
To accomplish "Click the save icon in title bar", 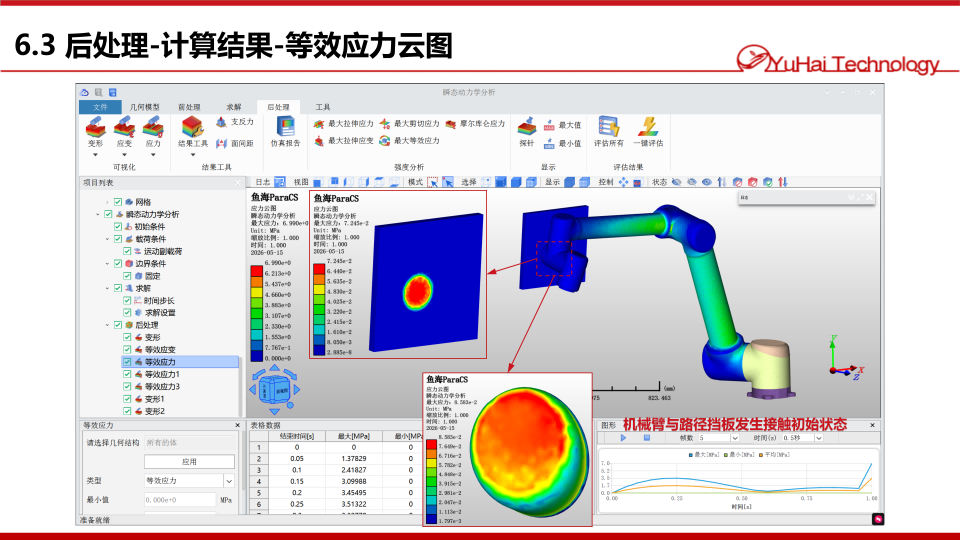I will (113, 92).
